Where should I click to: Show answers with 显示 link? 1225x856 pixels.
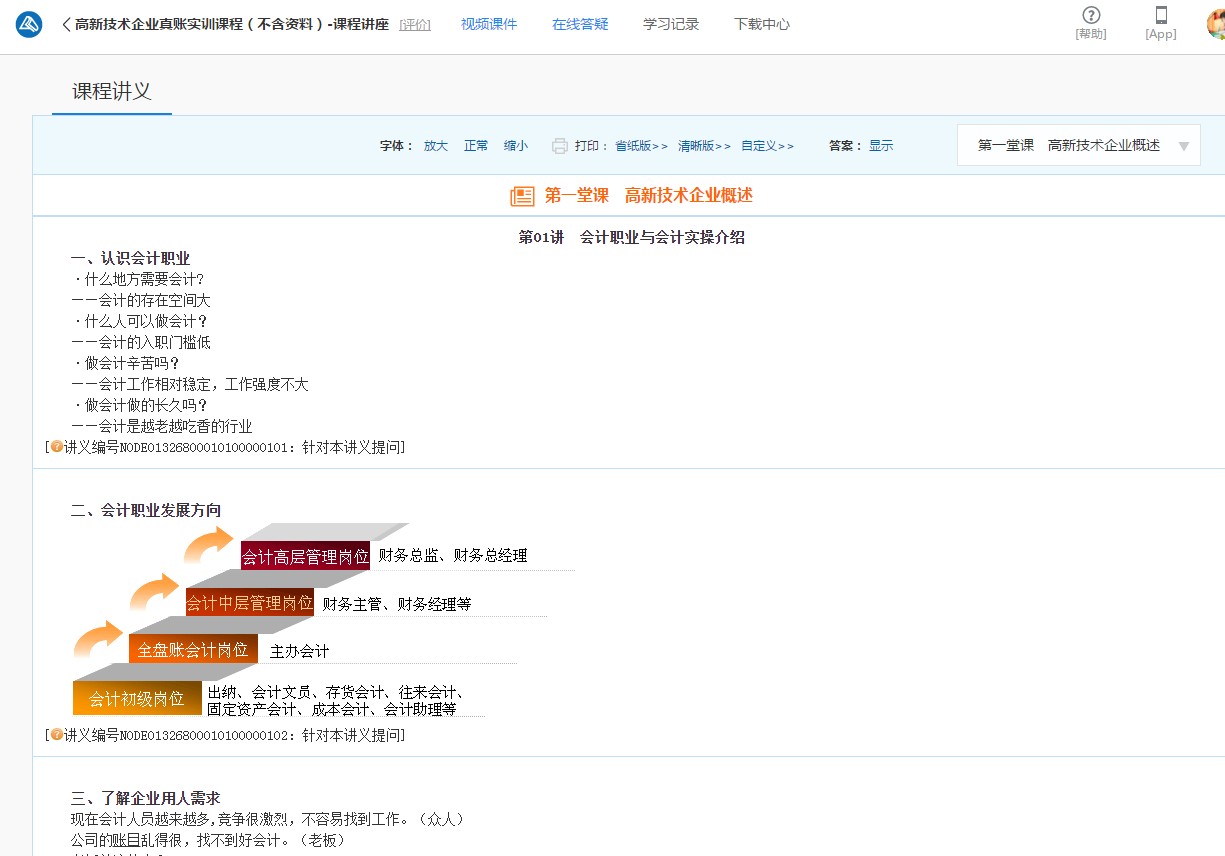pyautogui.click(x=881, y=146)
